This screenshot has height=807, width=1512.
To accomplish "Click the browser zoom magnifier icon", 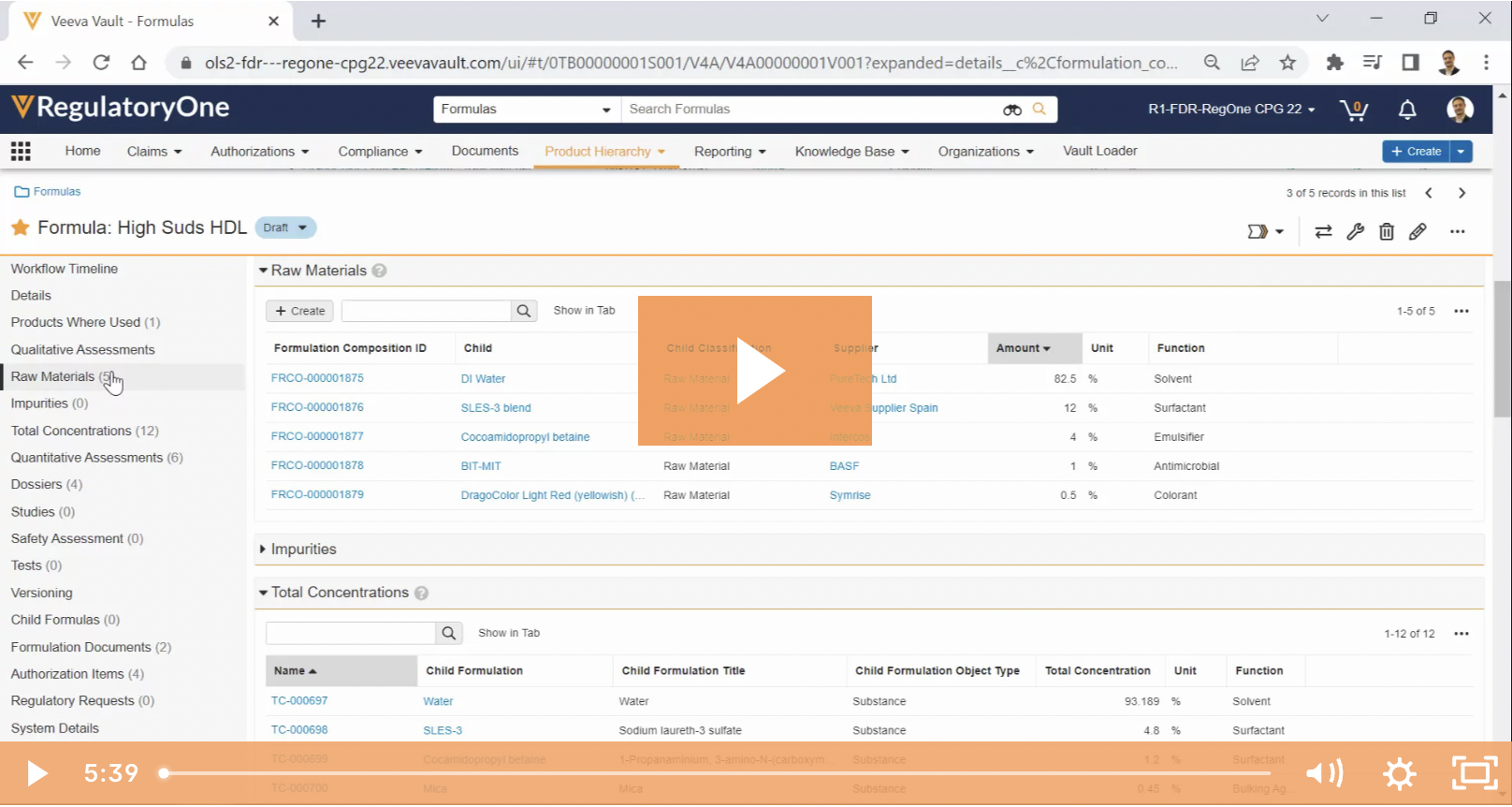I will click(1212, 63).
